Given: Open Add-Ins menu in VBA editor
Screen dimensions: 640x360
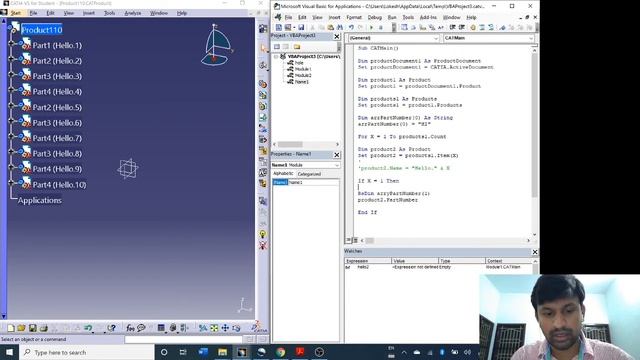Looking at the screenshot, I should click(x=428, y=18).
